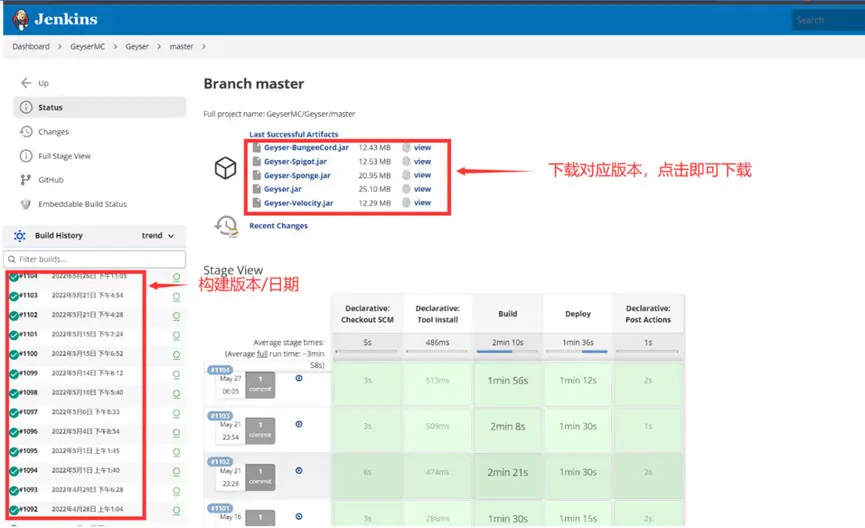The width and height of the screenshot is (865, 528).
Task: Click blue circle icon on #1104 stage row
Action: click(298, 378)
